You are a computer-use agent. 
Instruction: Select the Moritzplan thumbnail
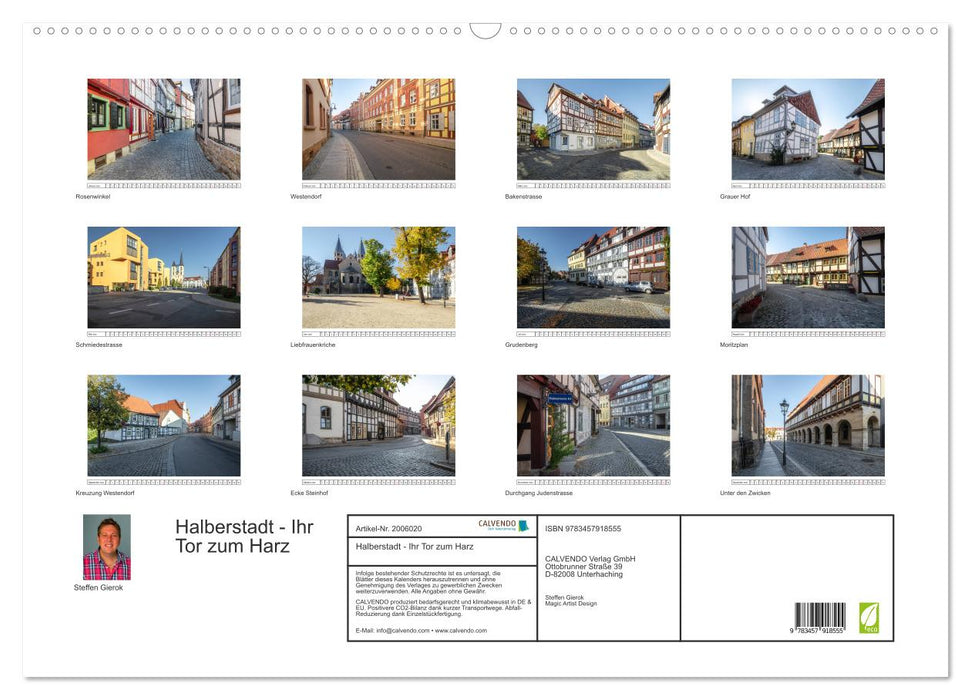pyautogui.click(x=806, y=276)
